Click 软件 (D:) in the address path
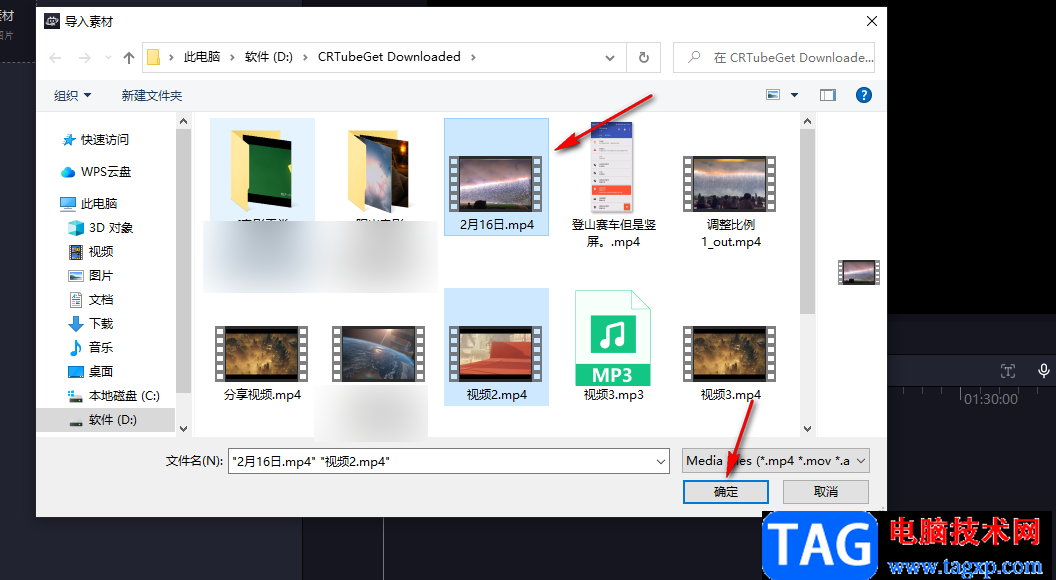Viewport: 1056px width, 580px height. pyautogui.click(x=269, y=57)
